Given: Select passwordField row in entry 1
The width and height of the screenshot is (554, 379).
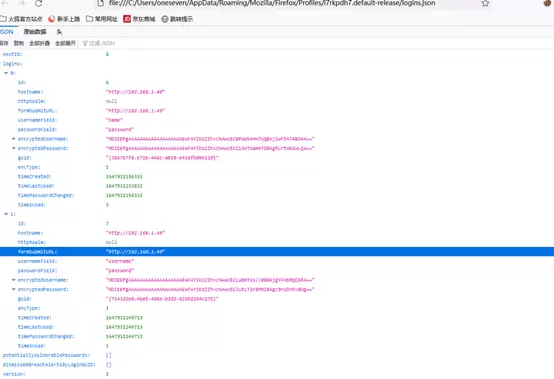Looking at the screenshot, I should coord(277,270).
